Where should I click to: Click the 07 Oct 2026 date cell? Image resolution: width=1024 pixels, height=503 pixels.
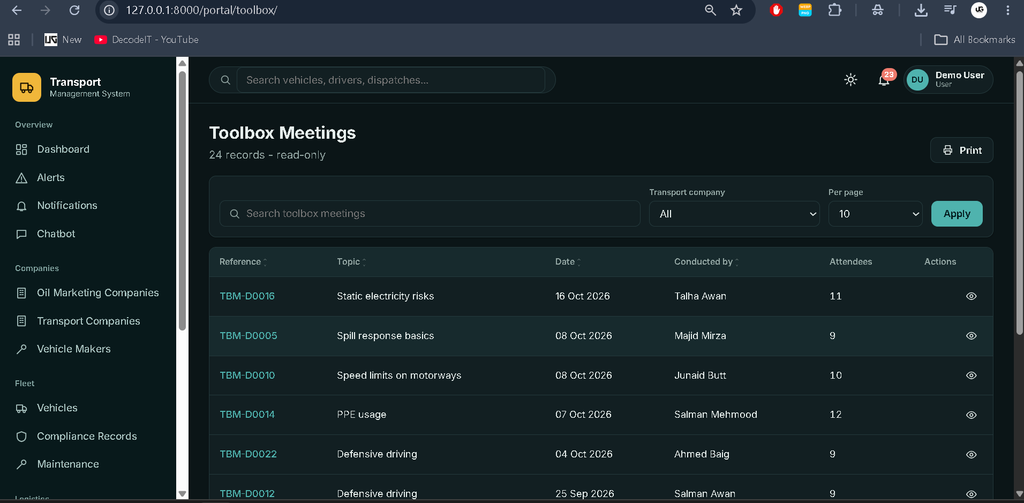[583, 415]
